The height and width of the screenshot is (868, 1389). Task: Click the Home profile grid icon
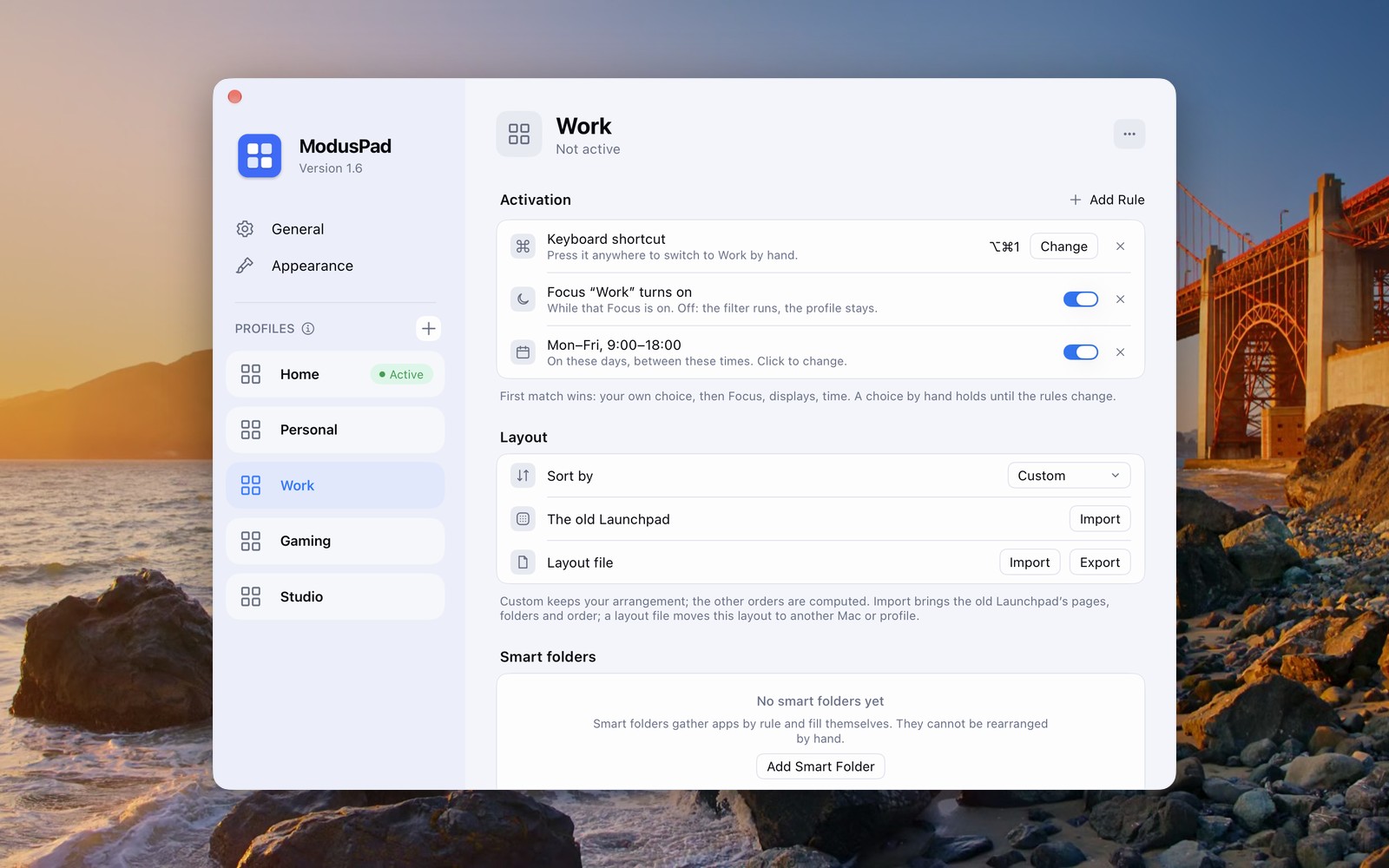coord(251,374)
